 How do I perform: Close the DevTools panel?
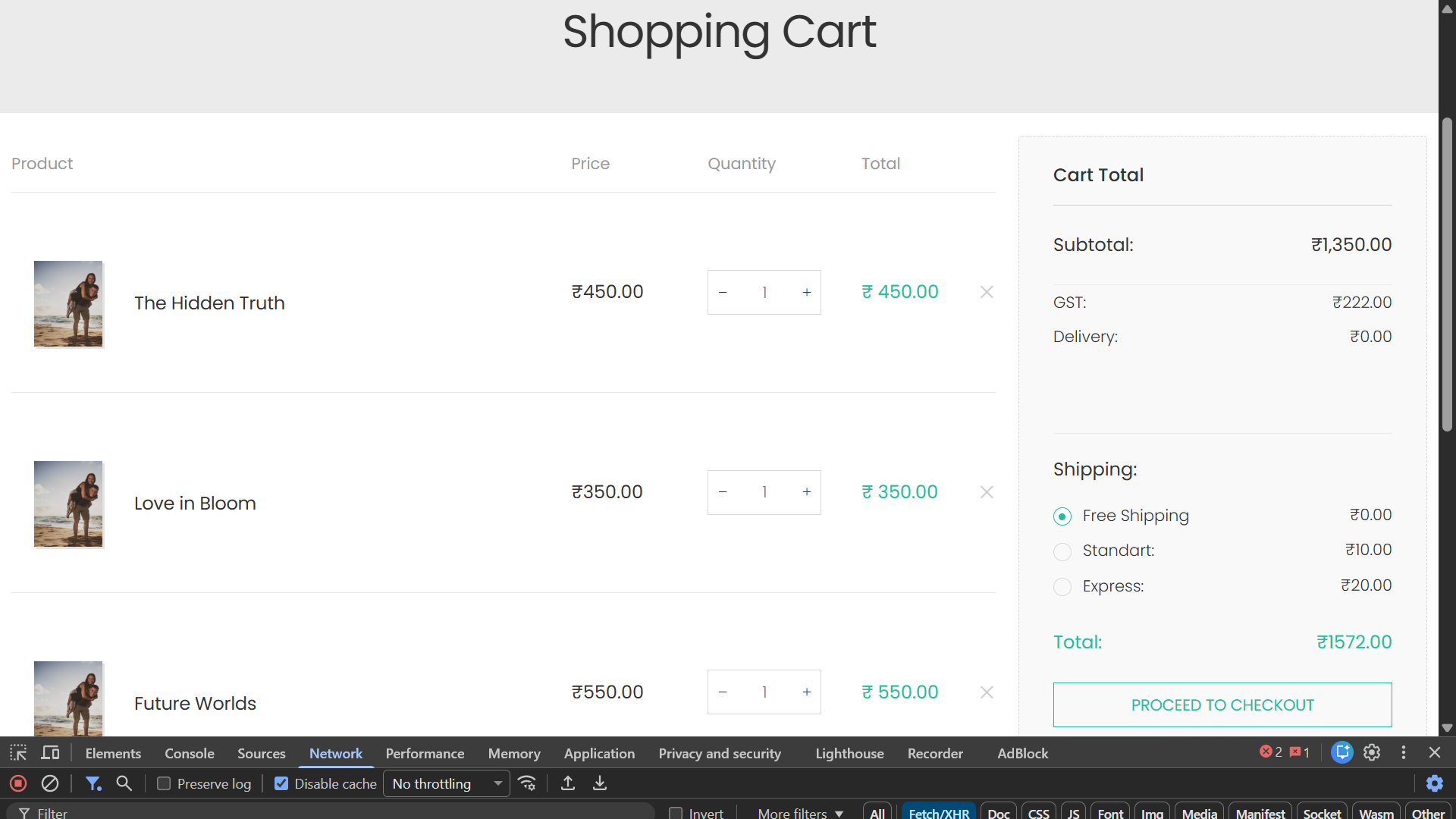tap(1435, 752)
